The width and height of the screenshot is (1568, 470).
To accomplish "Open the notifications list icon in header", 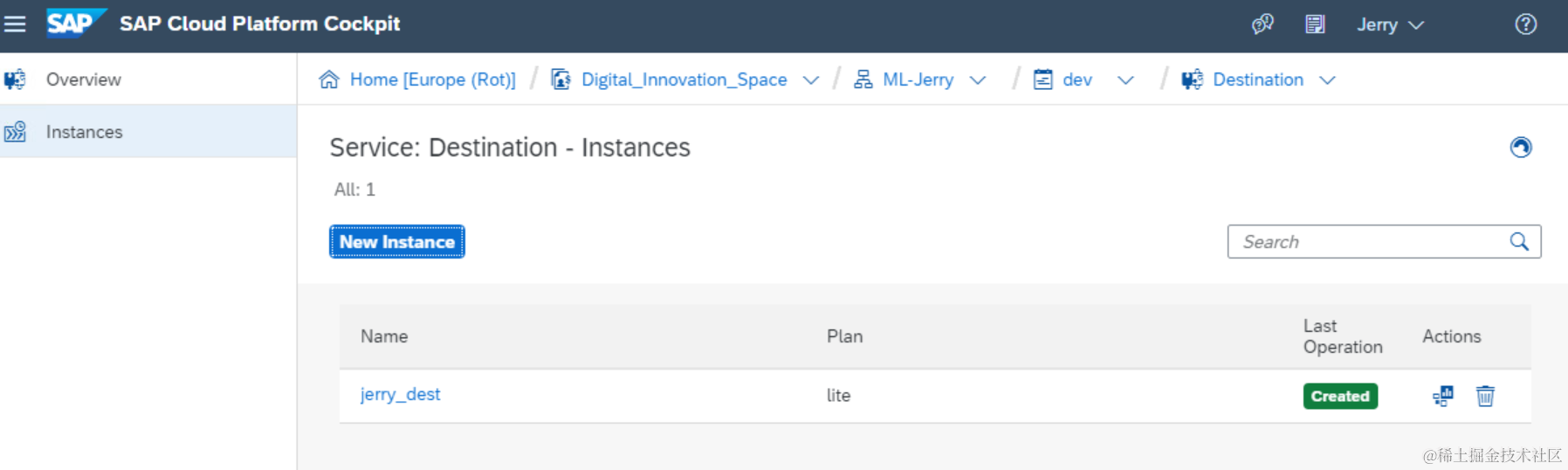I will 1315,24.
